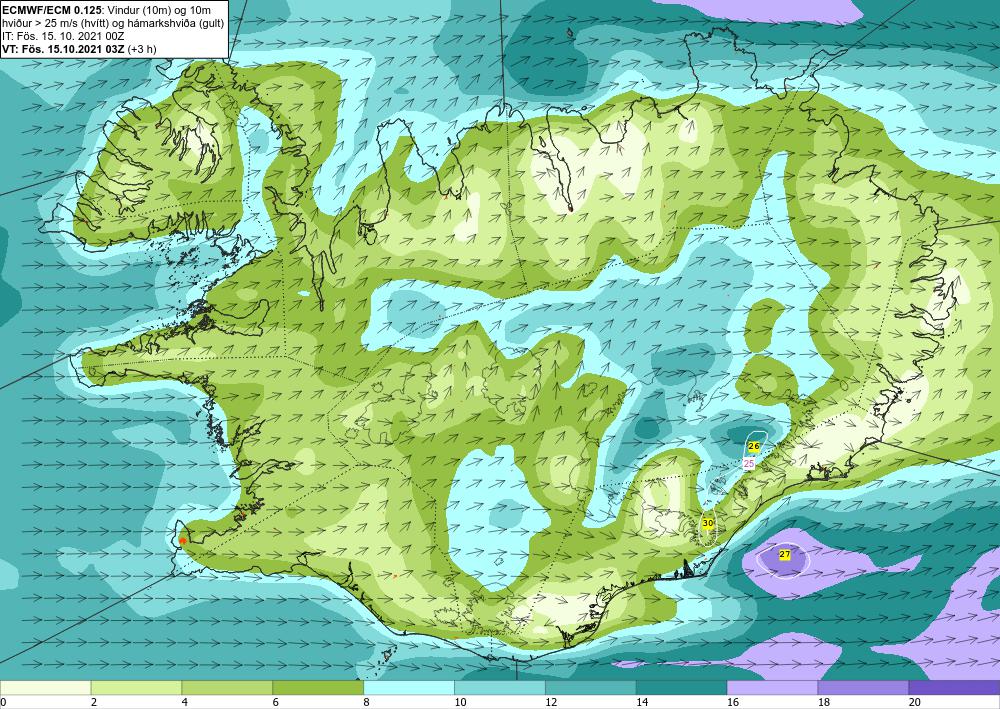Select the darkest purple legend swatch above 20
This screenshot has width=1000, height=709.
954,687
